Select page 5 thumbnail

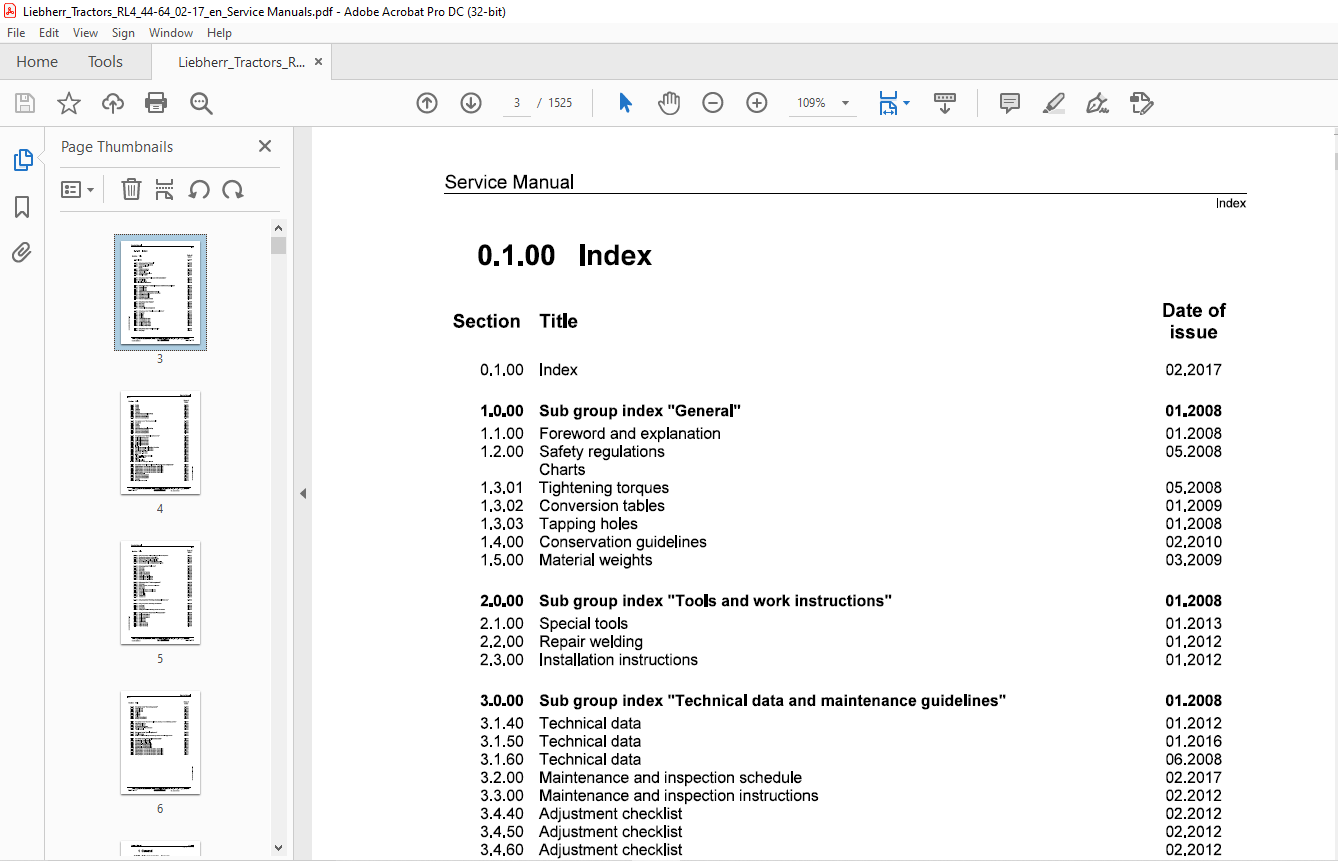(x=160, y=592)
